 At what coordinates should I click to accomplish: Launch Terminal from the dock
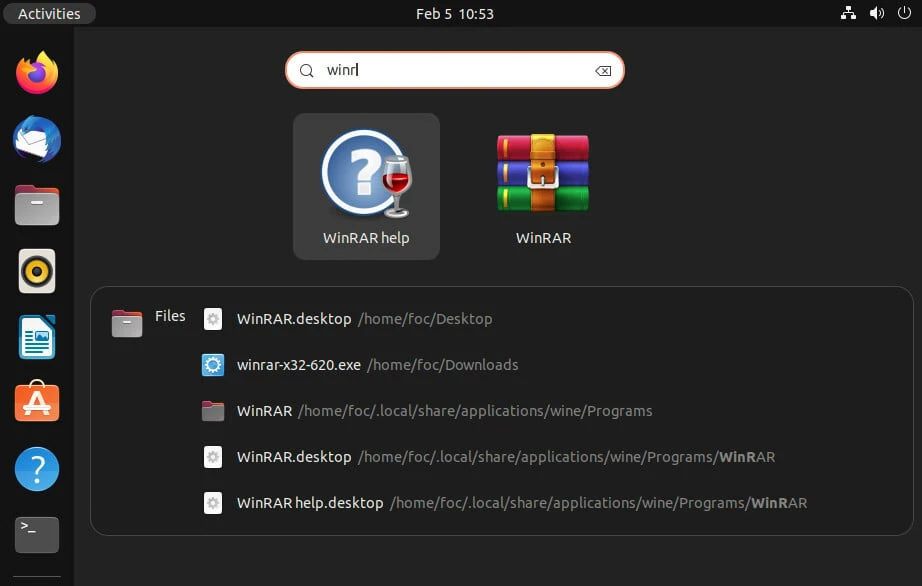37,535
